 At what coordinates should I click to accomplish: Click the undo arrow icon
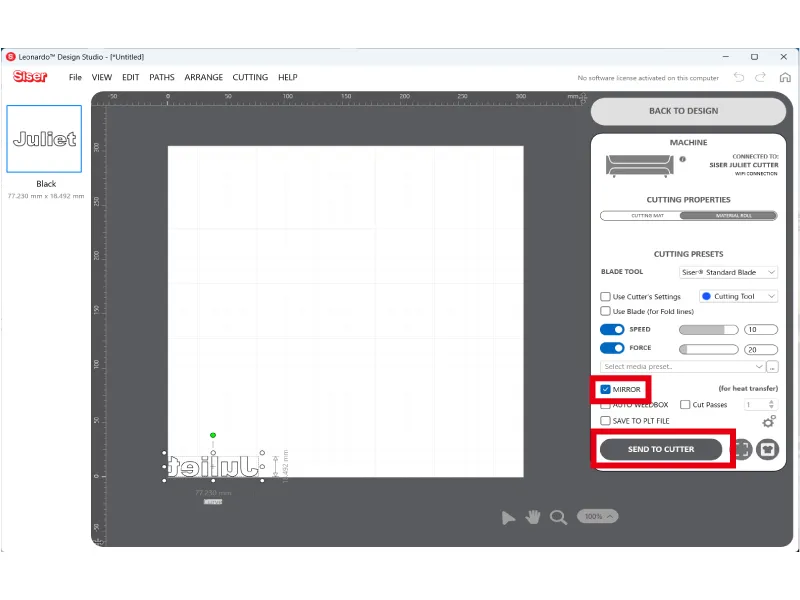pyautogui.click(x=739, y=77)
